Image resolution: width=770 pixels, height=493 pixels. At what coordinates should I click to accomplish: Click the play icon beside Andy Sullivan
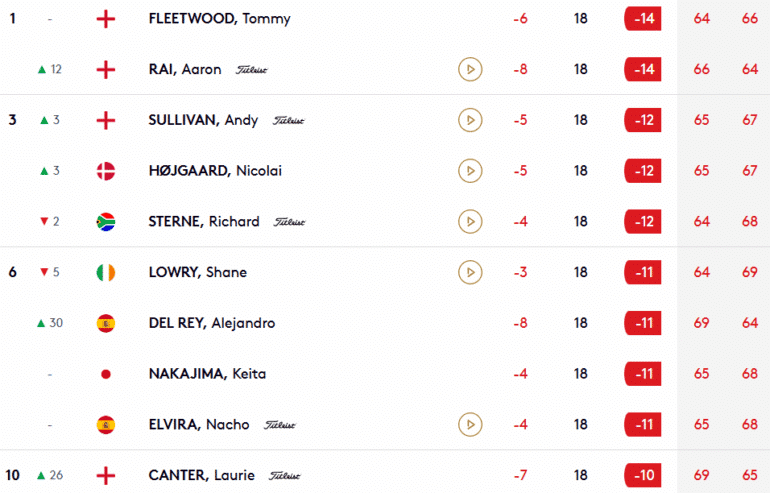[467, 120]
